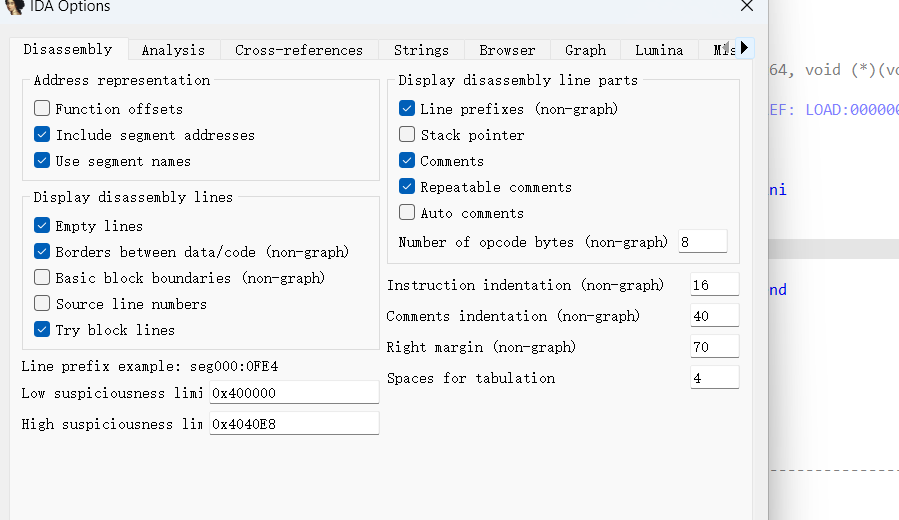Edit the Instruction indentation value
Image resolution: width=899 pixels, height=520 pixels.
(714, 285)
